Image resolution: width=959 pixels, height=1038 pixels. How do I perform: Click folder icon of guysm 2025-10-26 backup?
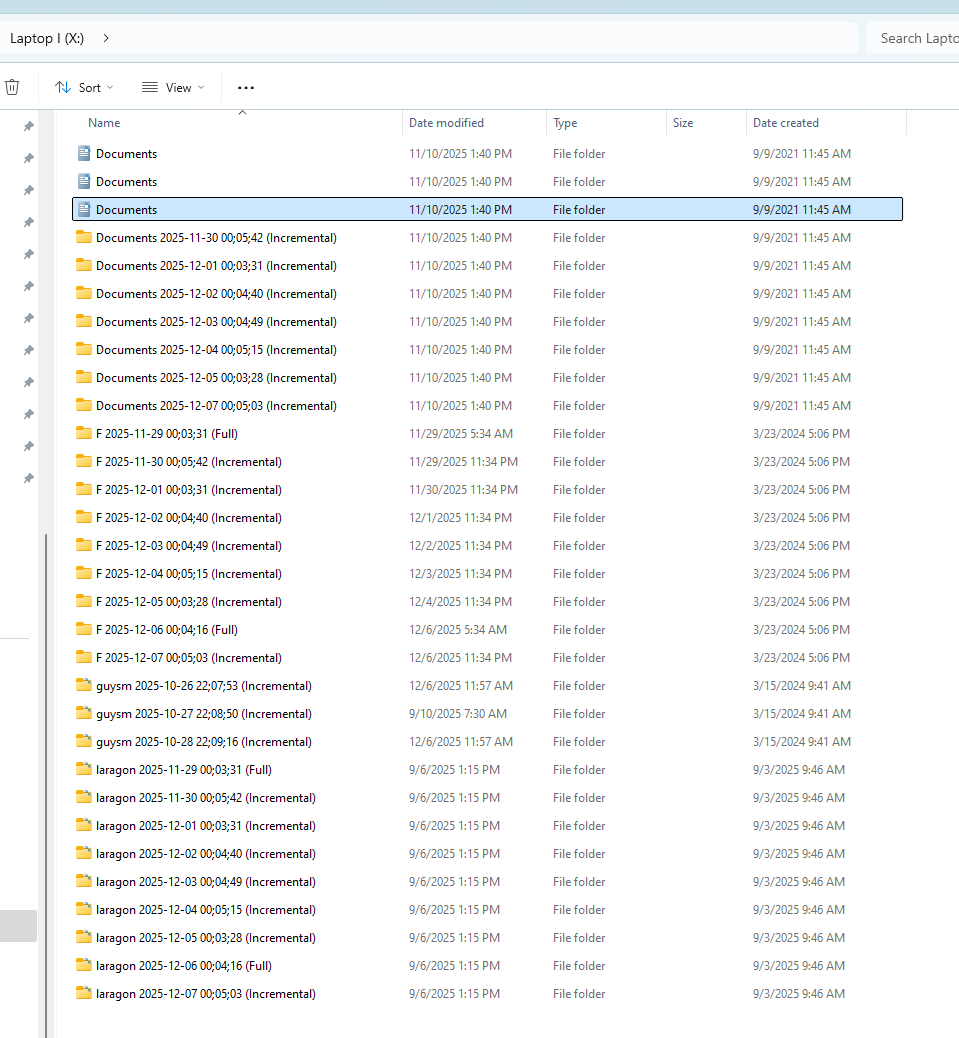pyautogui.click(x=84, y=686)
